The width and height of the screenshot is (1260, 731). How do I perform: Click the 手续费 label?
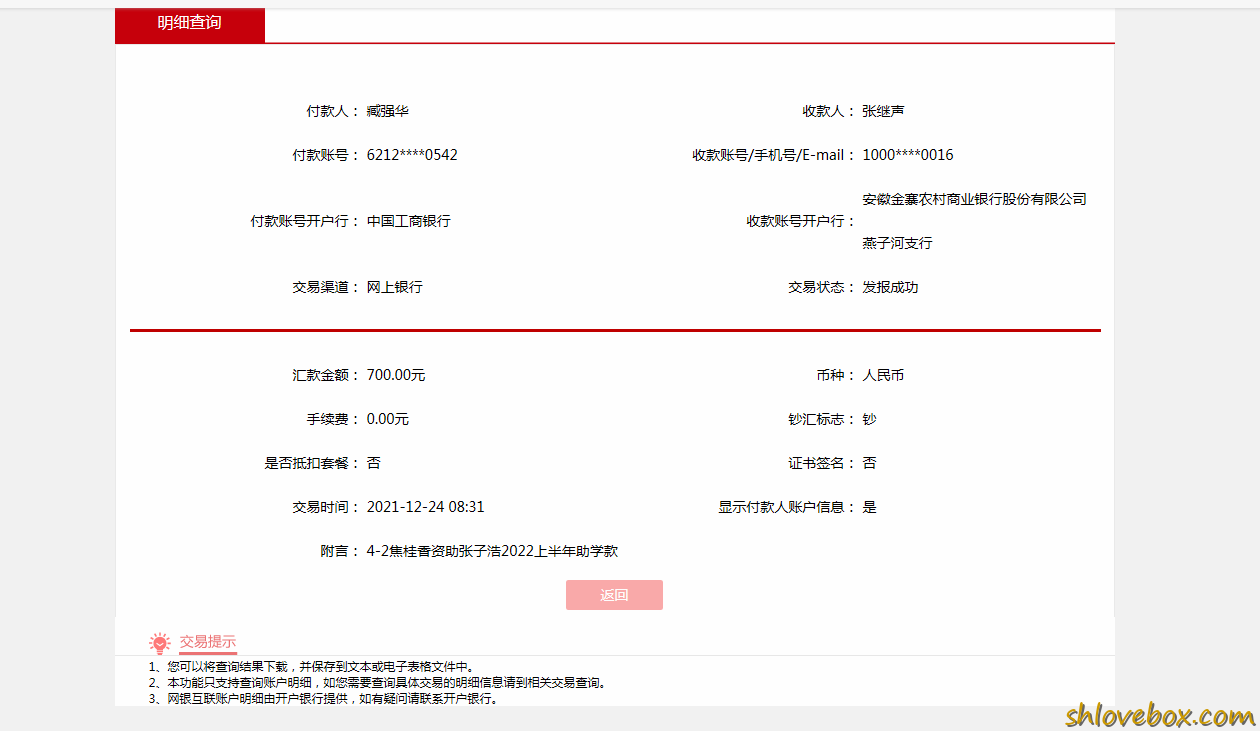click(x=333, y=419)
